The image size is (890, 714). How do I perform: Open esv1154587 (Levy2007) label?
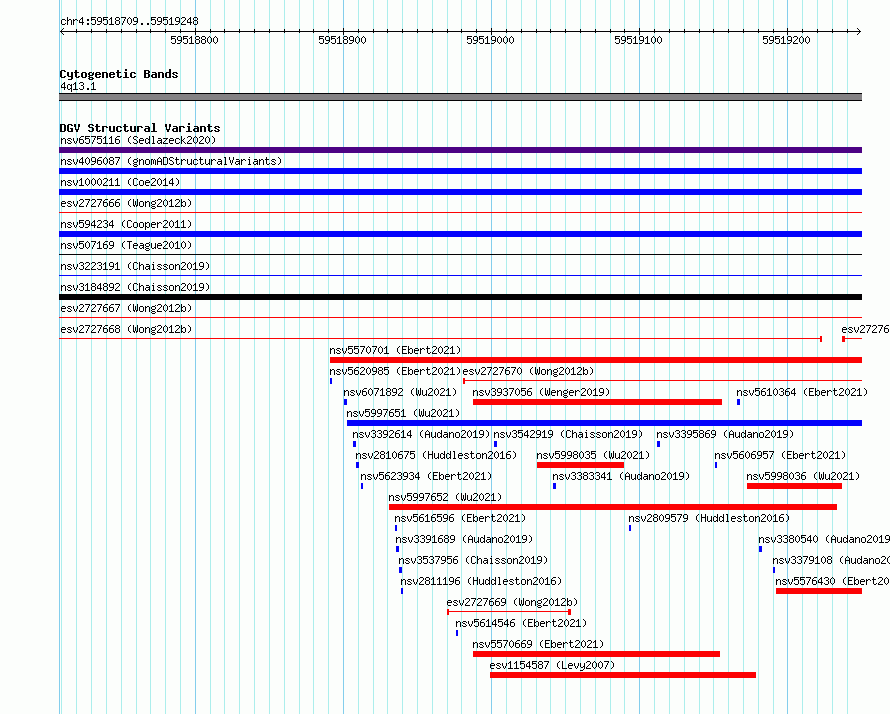552,665
